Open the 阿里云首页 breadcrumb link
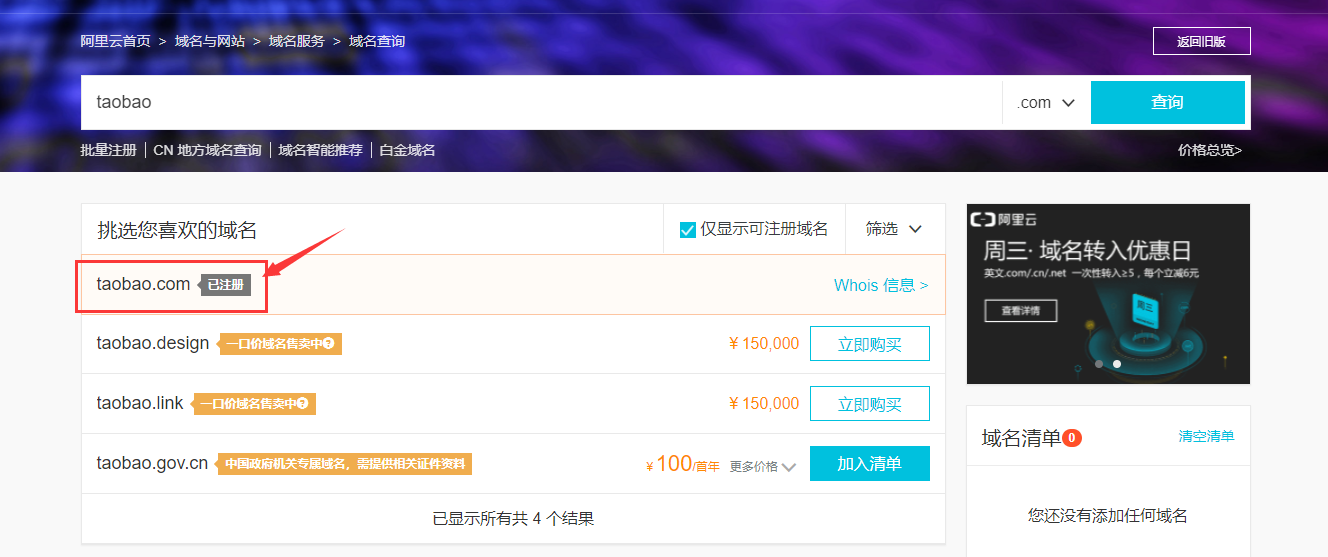The image size is (1328, 557). (x=115, y=41)
